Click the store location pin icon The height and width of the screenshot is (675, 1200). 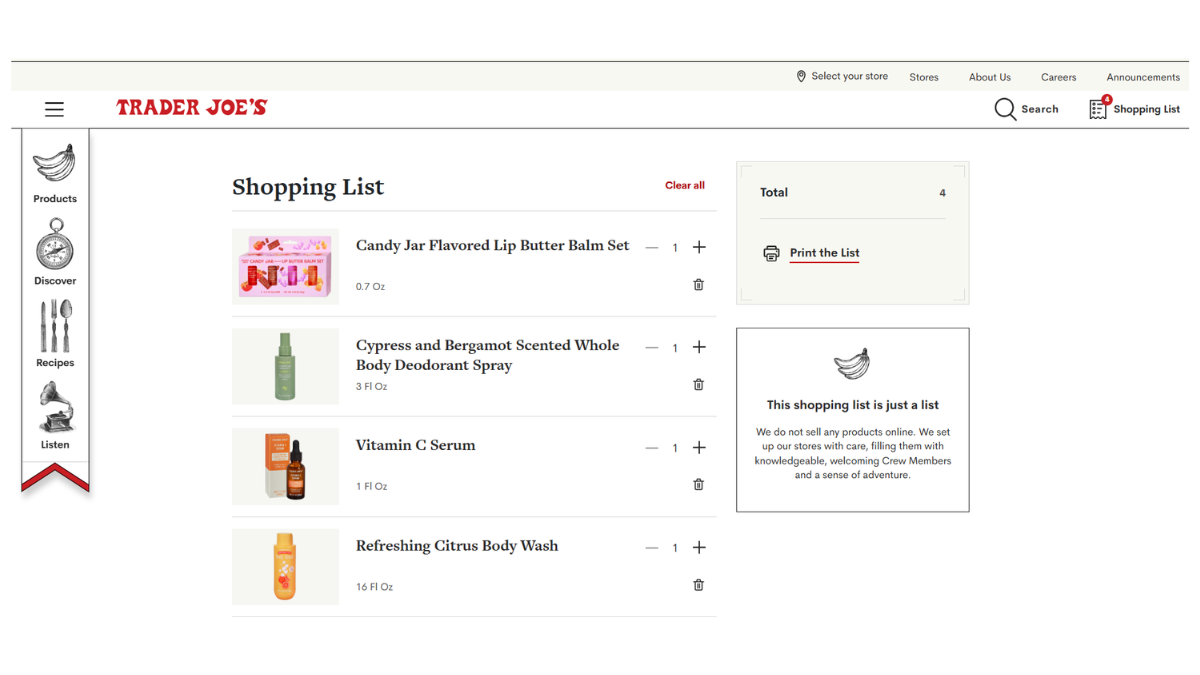click(801, 77)
